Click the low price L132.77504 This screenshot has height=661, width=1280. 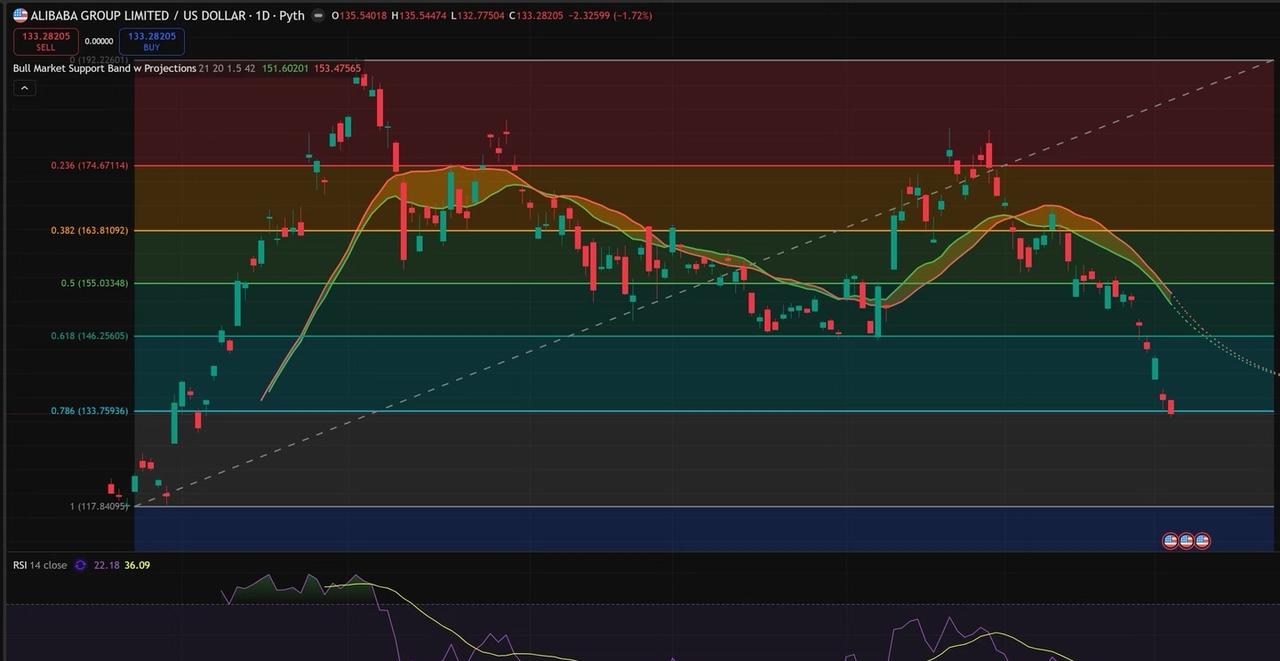point(478,16)
